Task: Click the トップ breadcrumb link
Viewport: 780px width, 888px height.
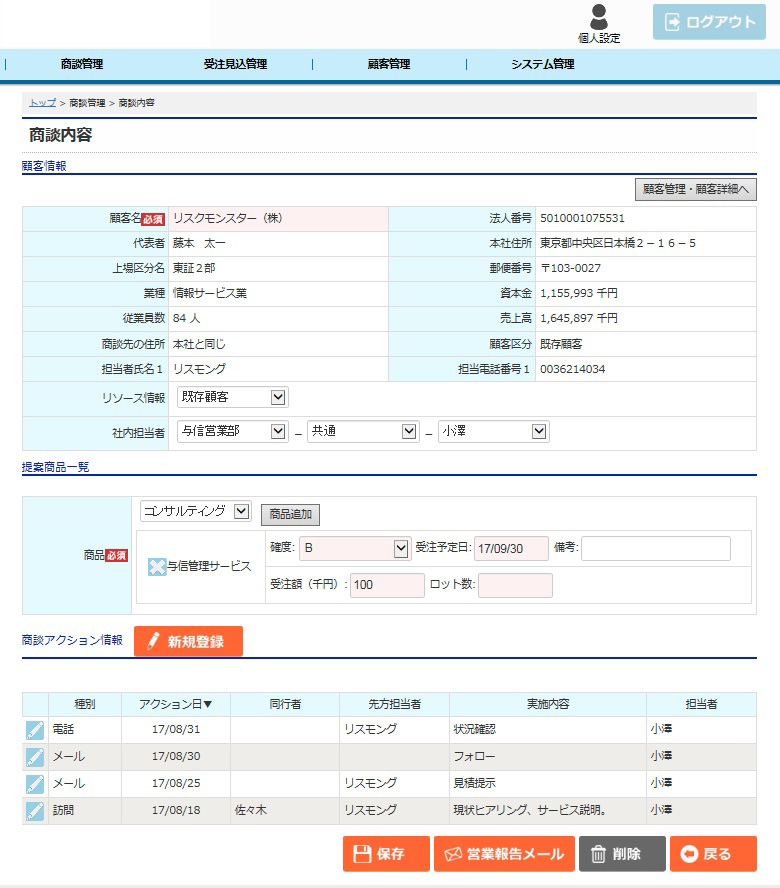Action: pos(42,103)
